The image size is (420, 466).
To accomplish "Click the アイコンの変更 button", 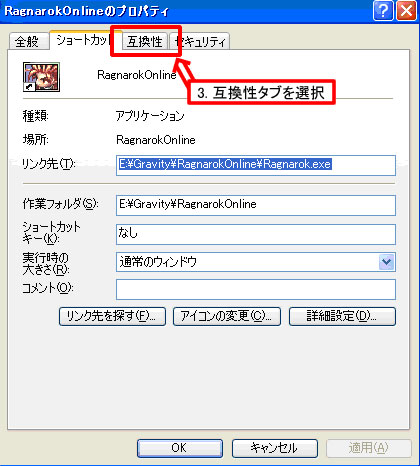I will click(227, 316).
